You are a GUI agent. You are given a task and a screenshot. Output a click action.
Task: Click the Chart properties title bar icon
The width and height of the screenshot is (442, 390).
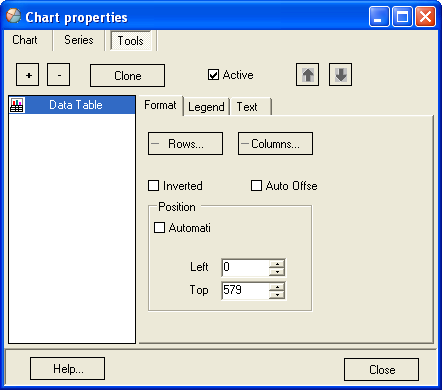tap(13, 16)
